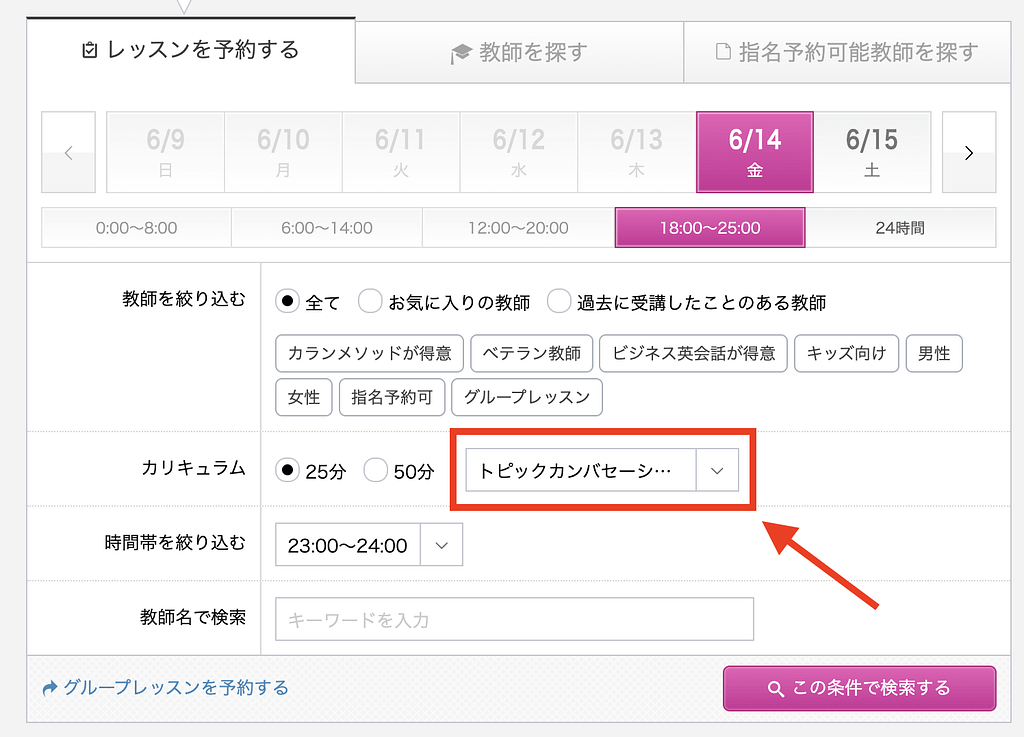Toggle the カランメソッドが得意 filter tag
Screen dimensions: 1024x737
click(x=369, y=353)
